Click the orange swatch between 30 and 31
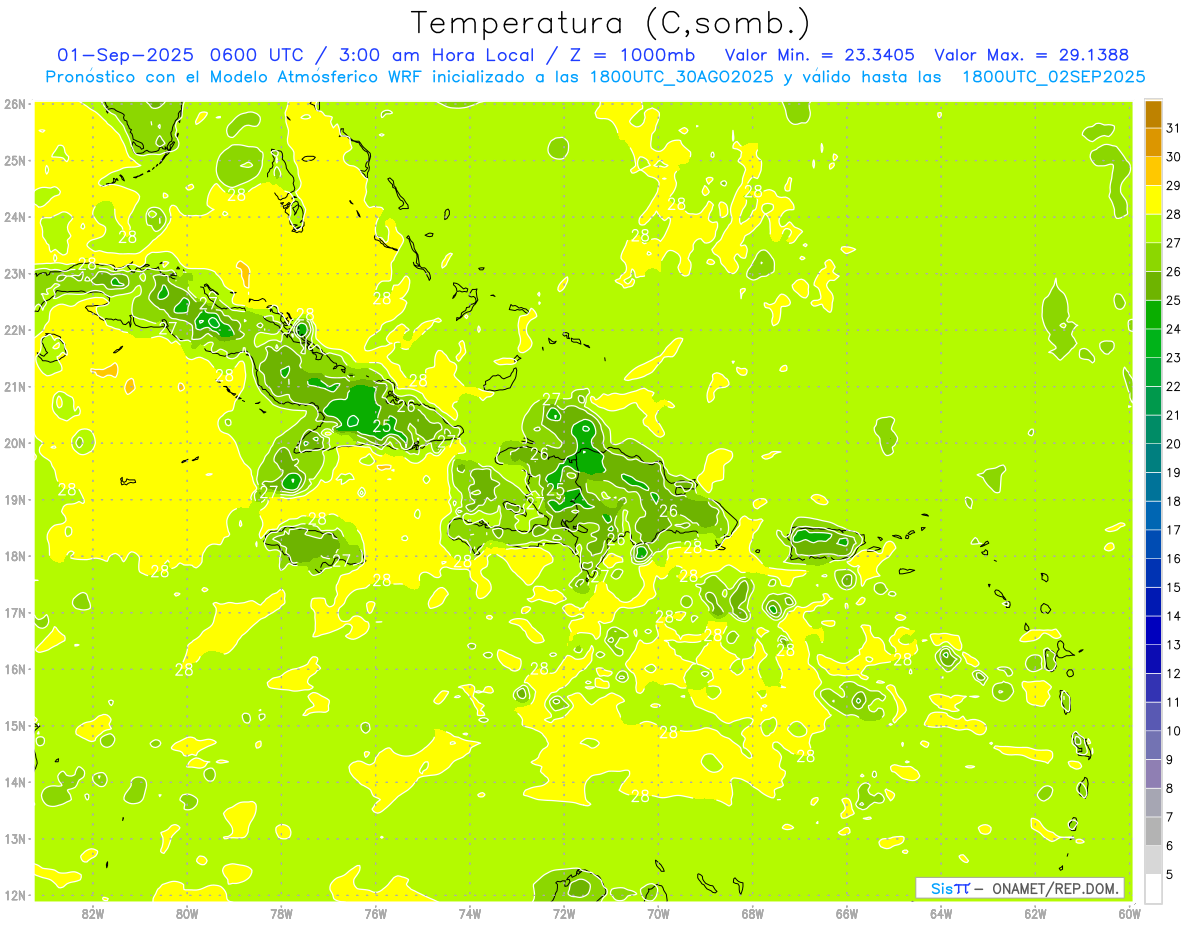 coord(1153,143)
